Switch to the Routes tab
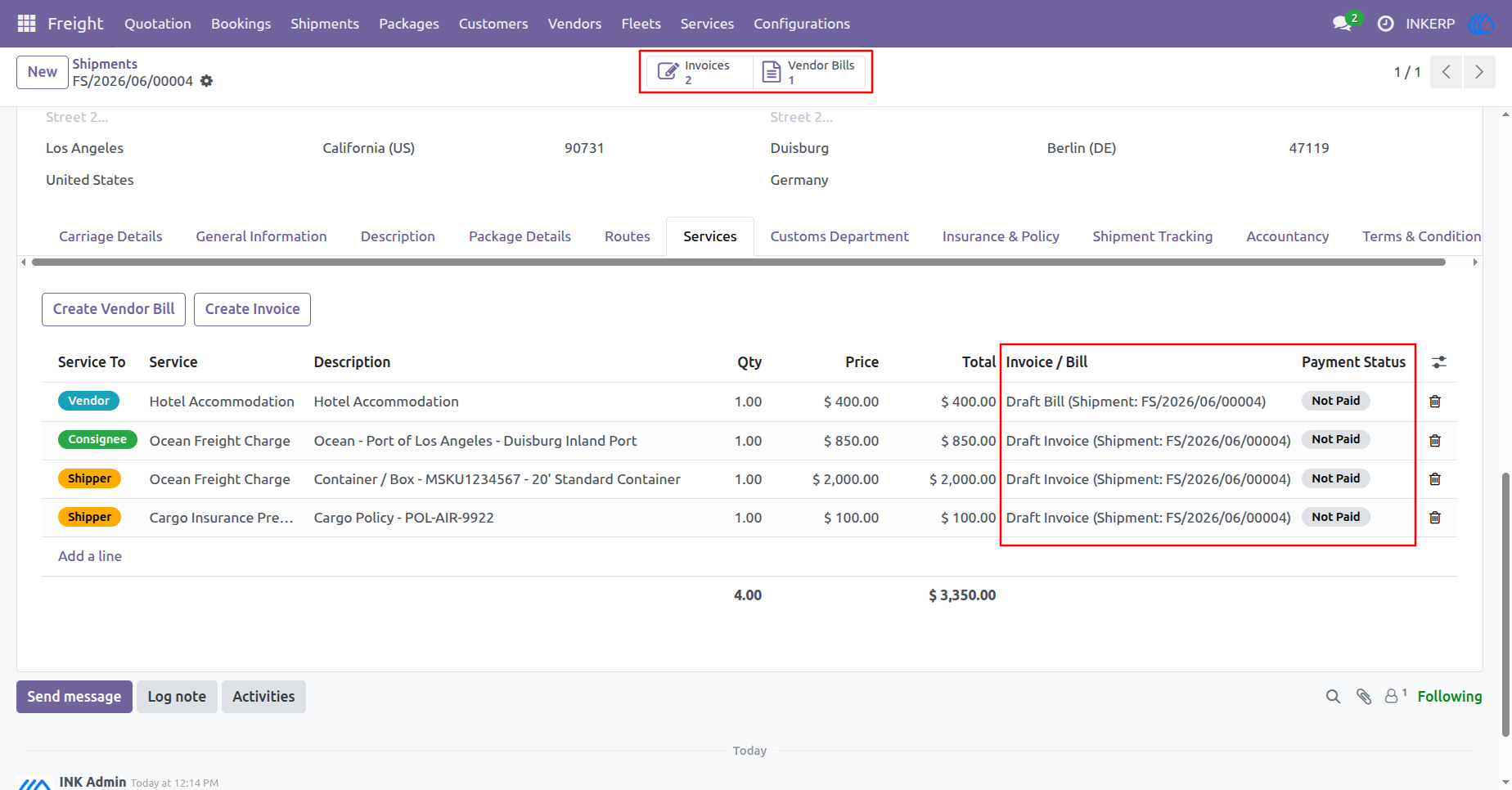The height and width of the screenshot is (790, 1512). click(x=628, y=236)
